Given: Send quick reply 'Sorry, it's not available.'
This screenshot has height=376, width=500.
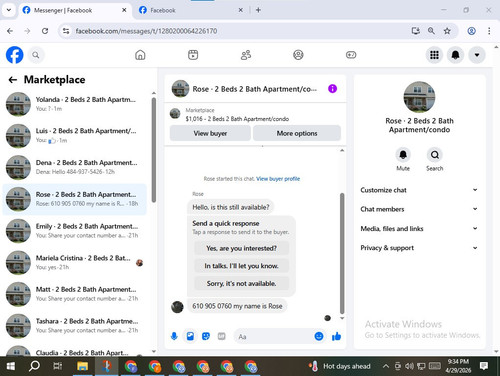Looking at the screenshot, I should pos(241,284).
